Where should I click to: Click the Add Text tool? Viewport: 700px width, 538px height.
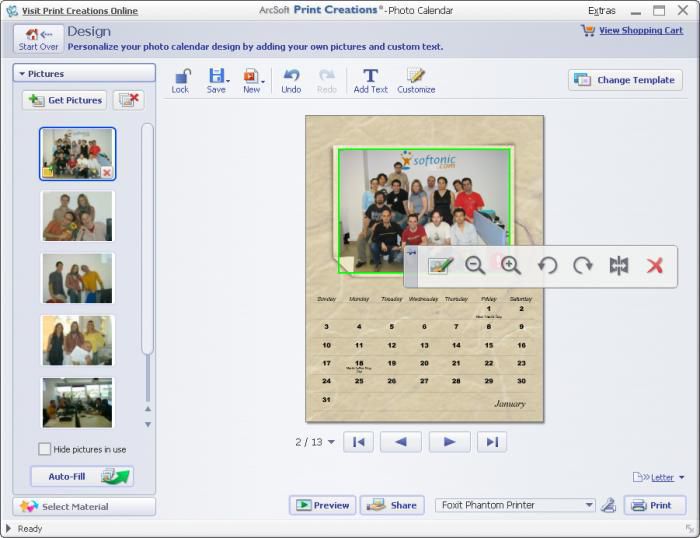pyautogui.click(x=370, y=80)
